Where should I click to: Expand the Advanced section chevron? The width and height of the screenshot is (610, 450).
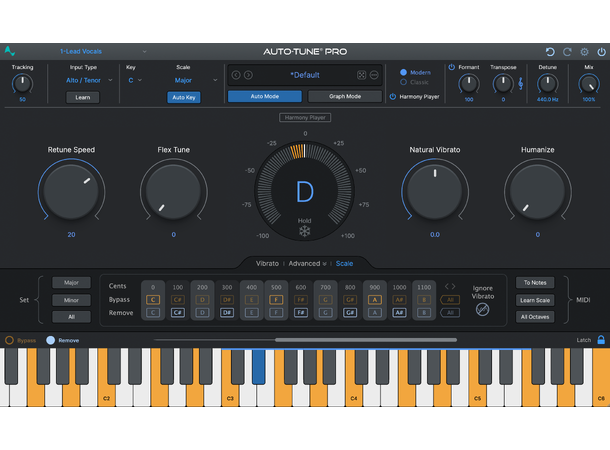[324, 264]
